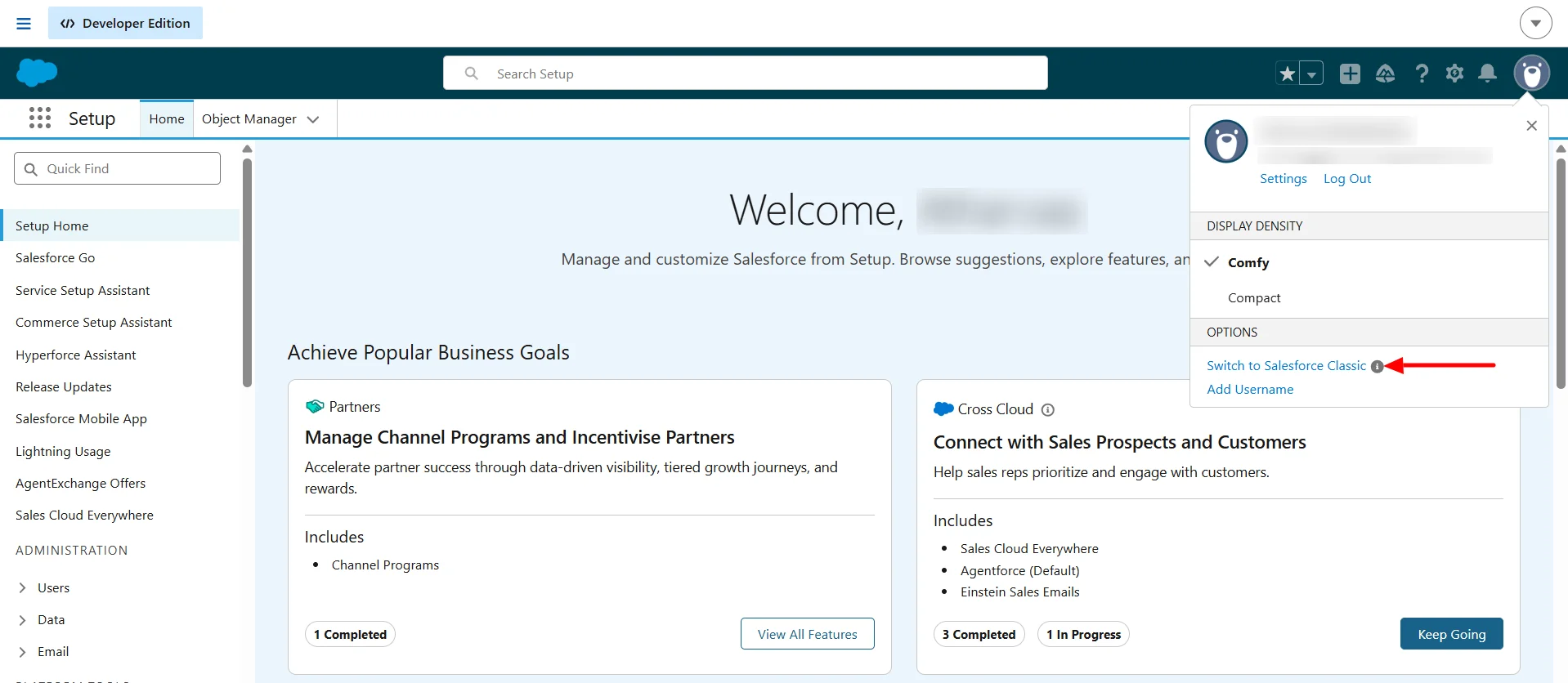
Task: Open the App Launcher dots grid
Action: 40,118
